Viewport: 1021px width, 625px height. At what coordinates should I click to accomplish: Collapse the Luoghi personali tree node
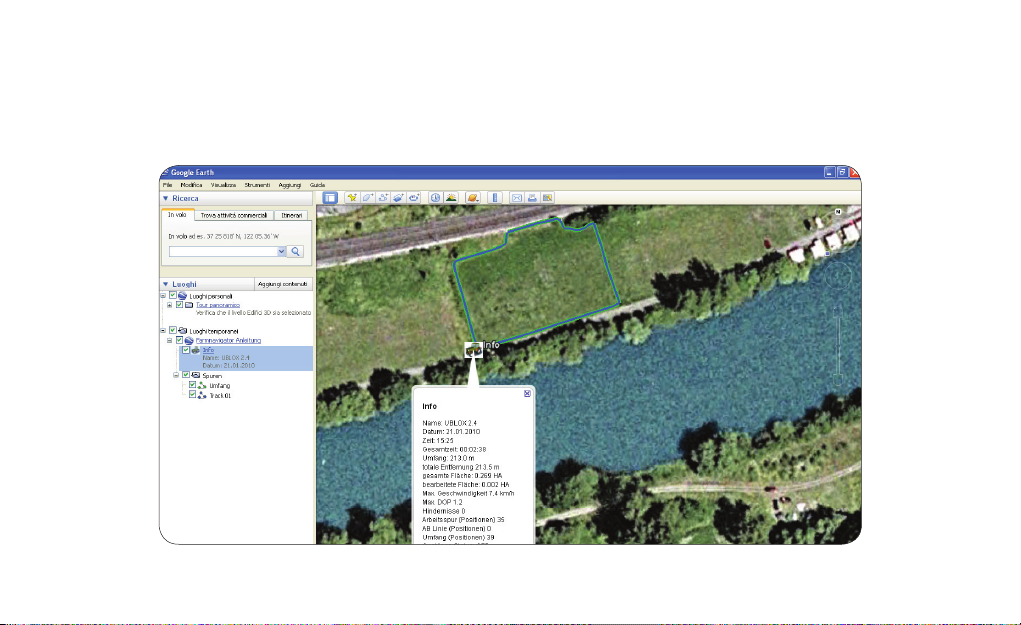click(163, 296)
